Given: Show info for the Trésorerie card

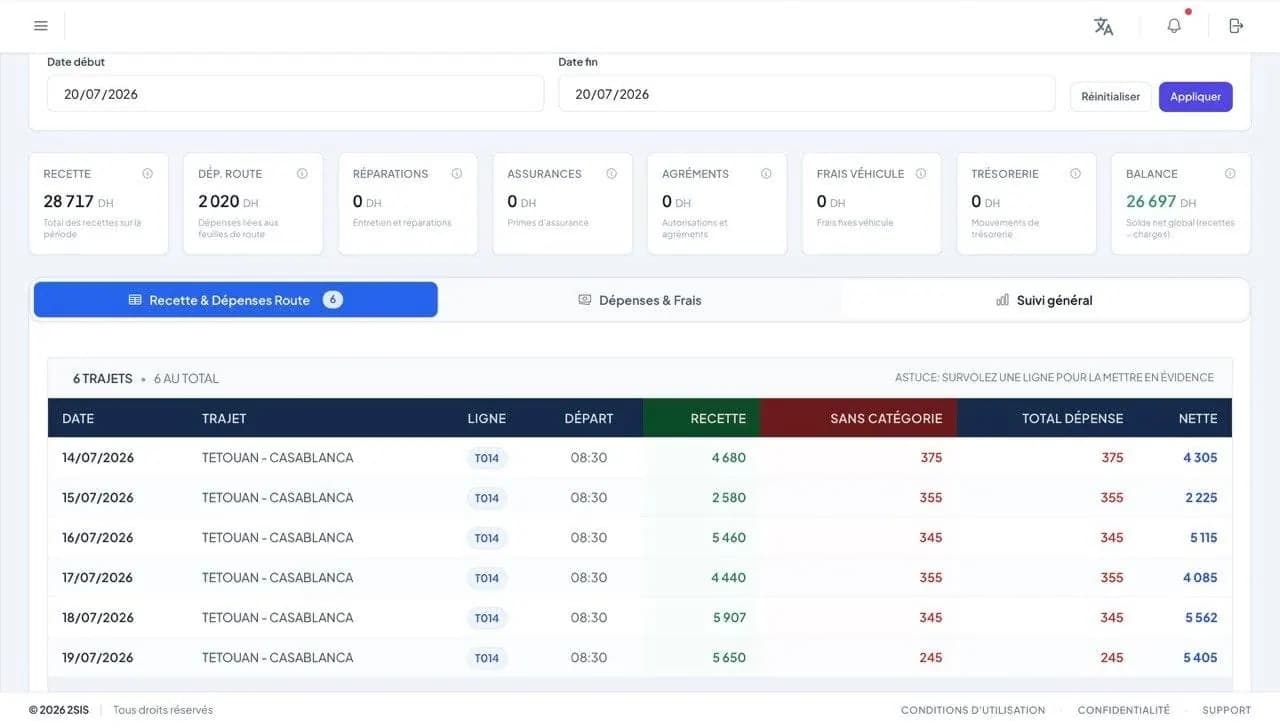Looking at the screenshot, I should click(1075, 174).
